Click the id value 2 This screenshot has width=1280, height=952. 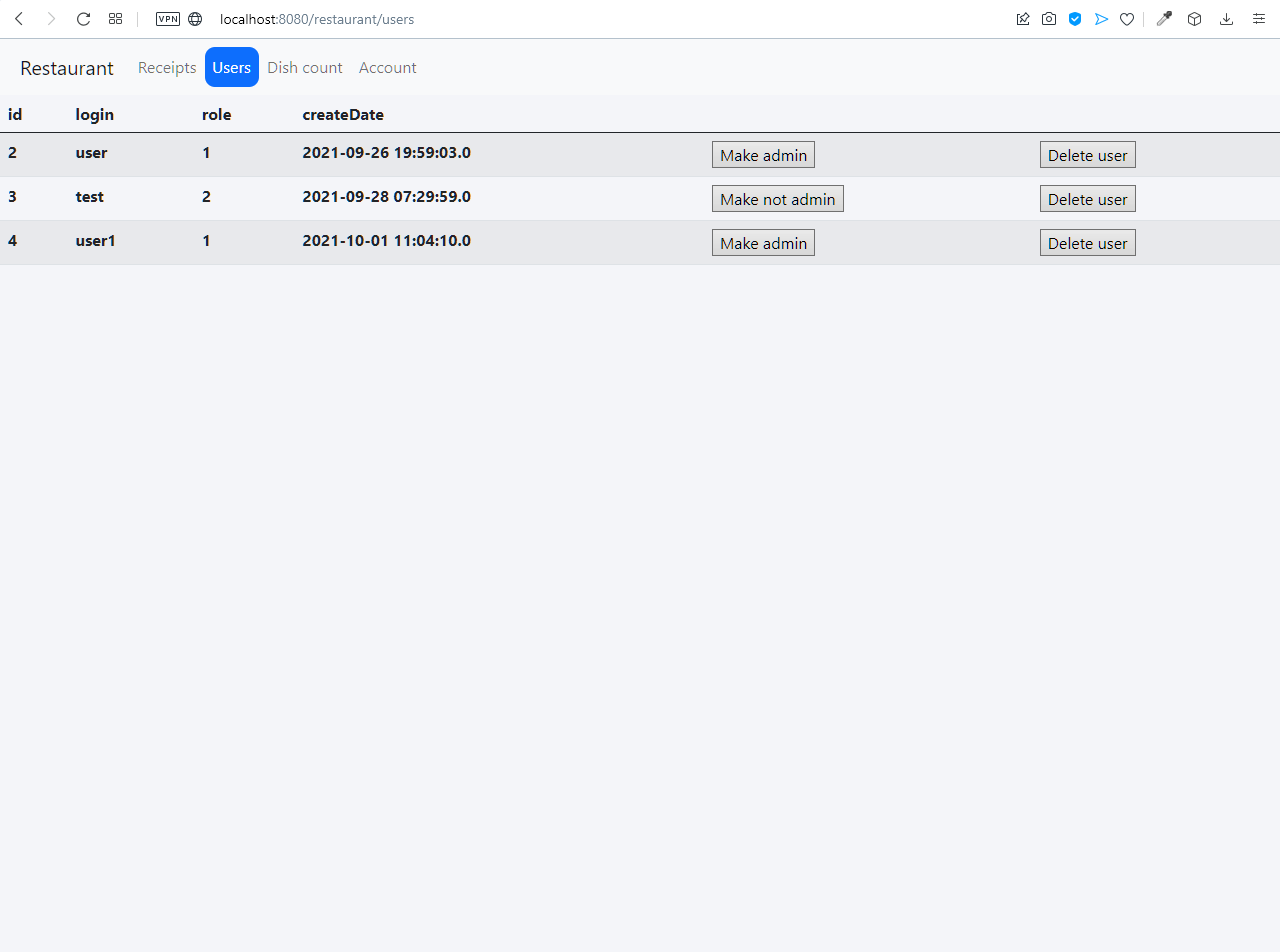pos(13,153)
